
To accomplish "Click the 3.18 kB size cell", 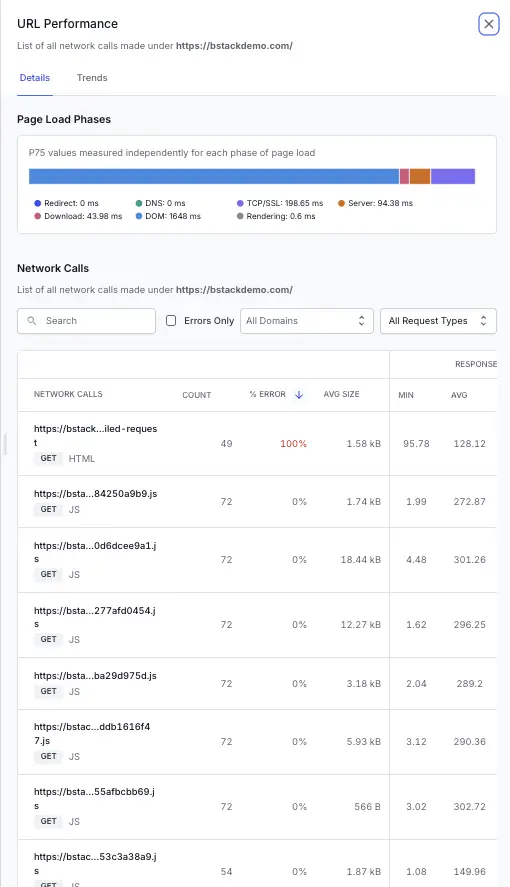I will click(x=364, y=683).
